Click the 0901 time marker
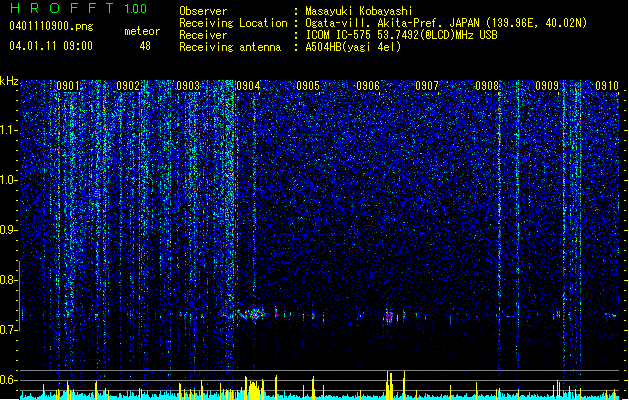Screen dimensions: 629x400 [x=68, y=86]
